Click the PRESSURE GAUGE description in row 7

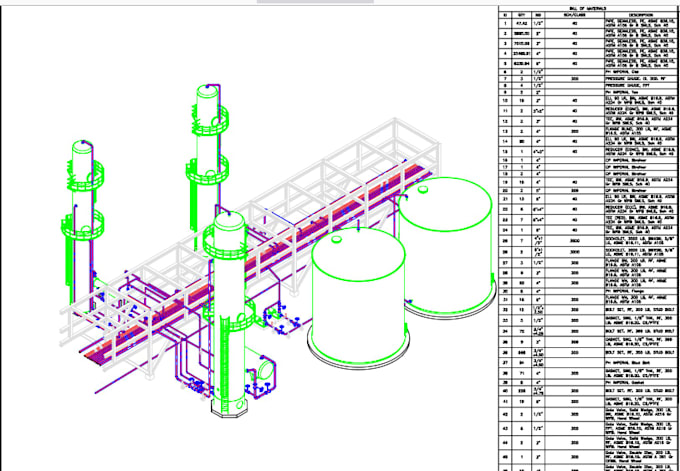coord(641,79)
